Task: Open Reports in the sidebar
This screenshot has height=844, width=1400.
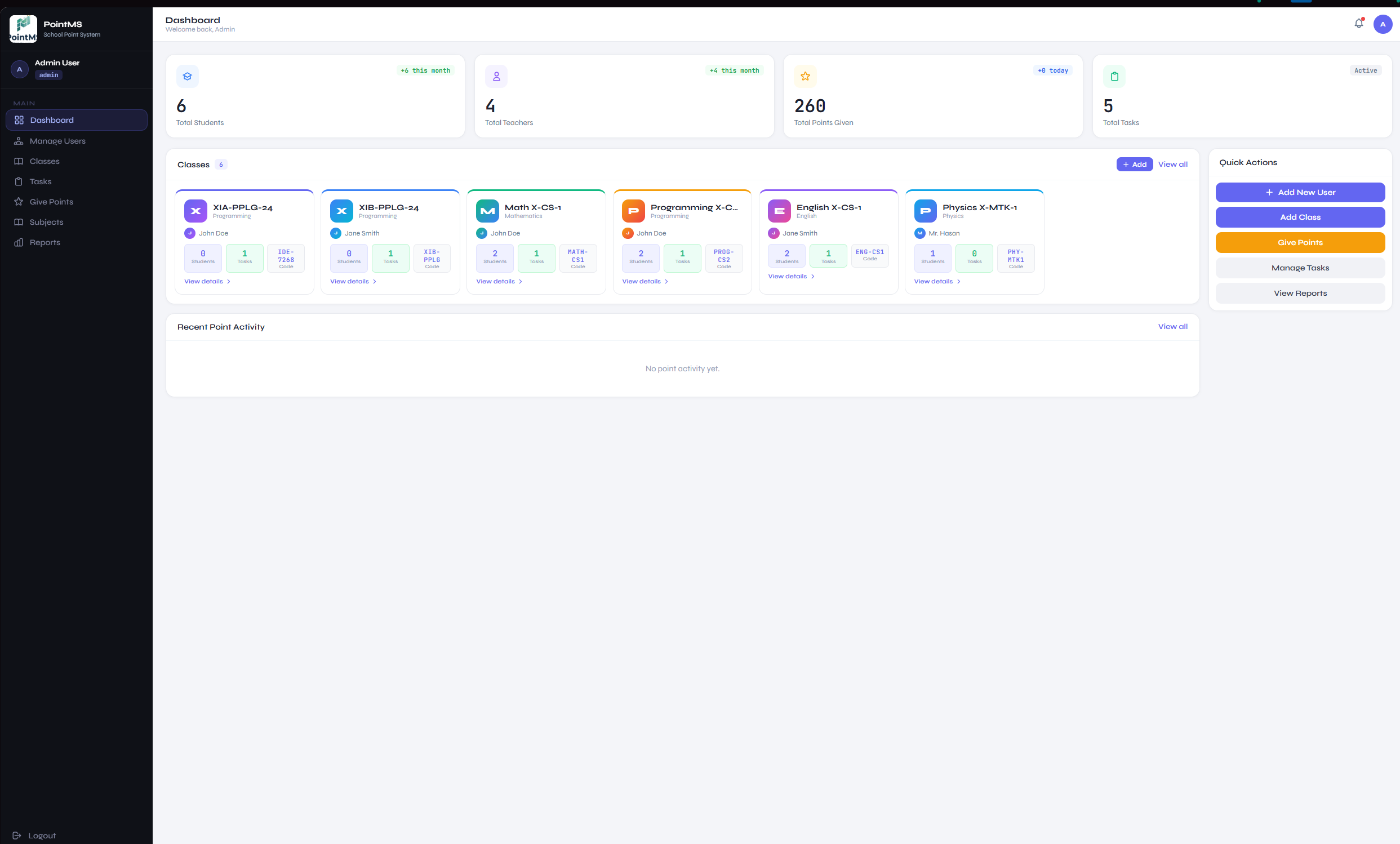Action: point(77,242)
